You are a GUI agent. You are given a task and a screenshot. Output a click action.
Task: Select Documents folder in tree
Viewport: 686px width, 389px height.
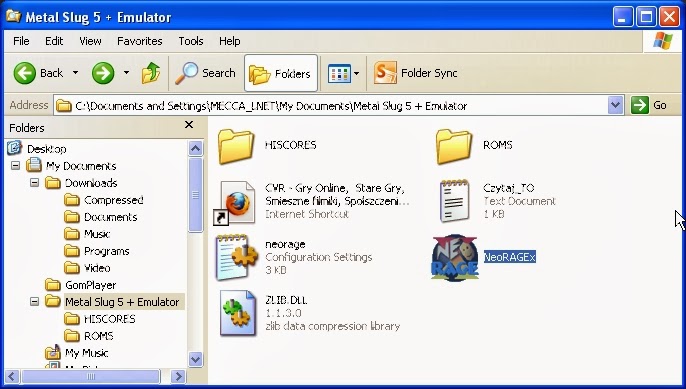pyautogui.click(x=110, y=217)
